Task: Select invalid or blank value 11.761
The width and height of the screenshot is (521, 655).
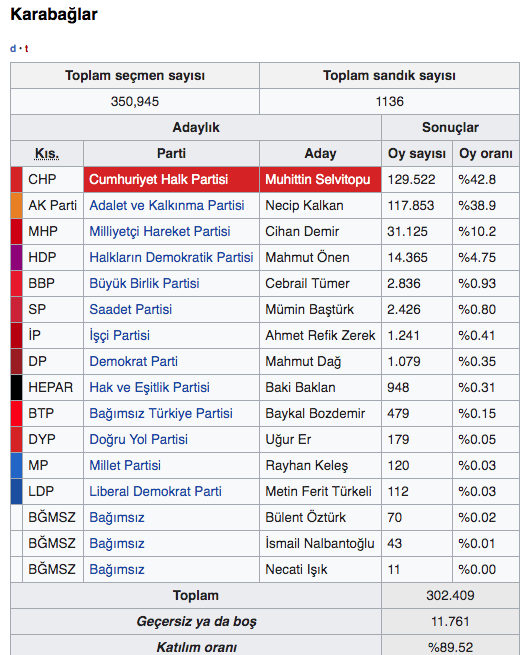Action: click(450, 622)
